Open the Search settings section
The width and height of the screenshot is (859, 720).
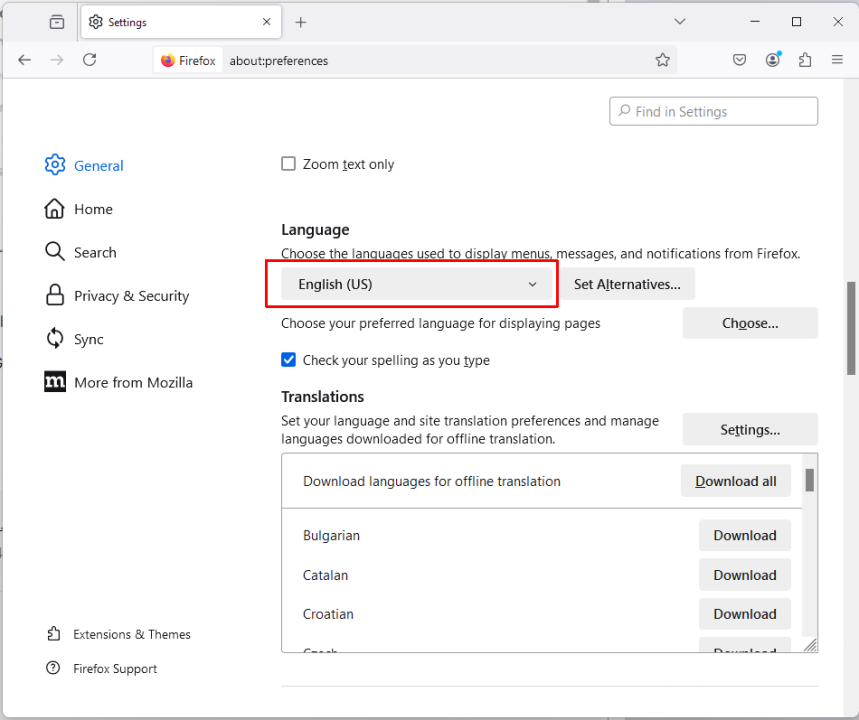[x=95, y=252]
